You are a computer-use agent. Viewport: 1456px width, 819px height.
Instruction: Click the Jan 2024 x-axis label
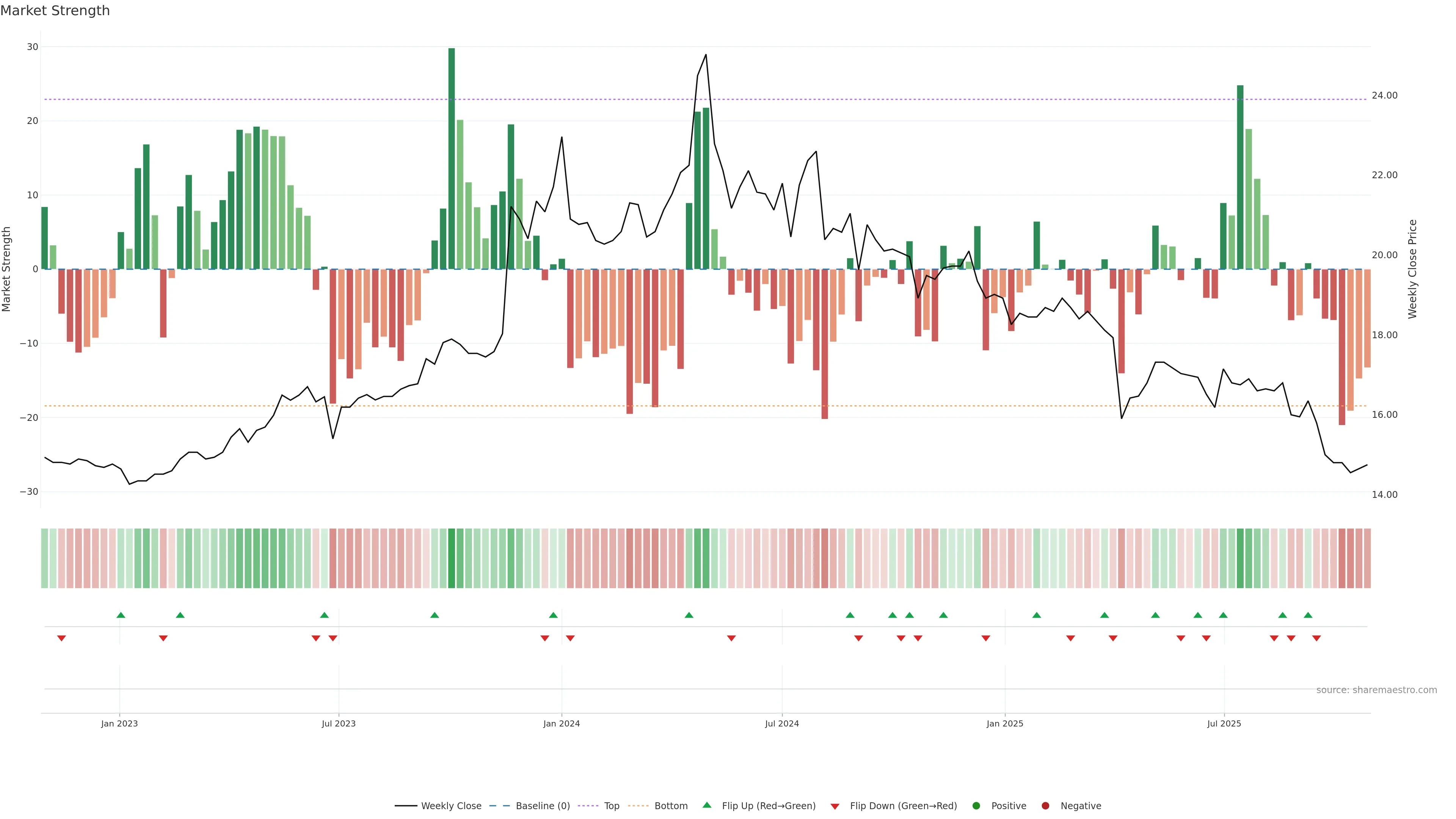(x=561, y=723)
